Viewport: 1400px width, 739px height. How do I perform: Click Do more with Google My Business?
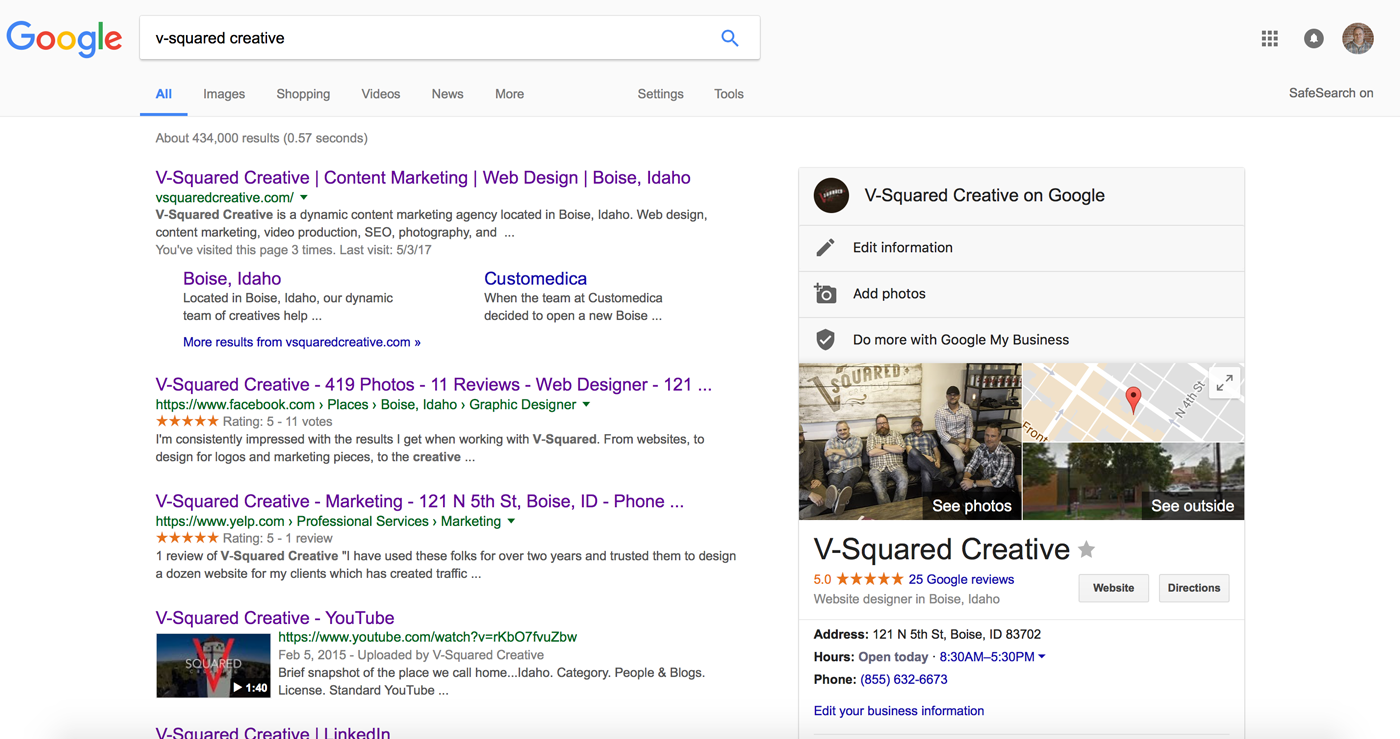pyautogui.click(x=961, y=340)
